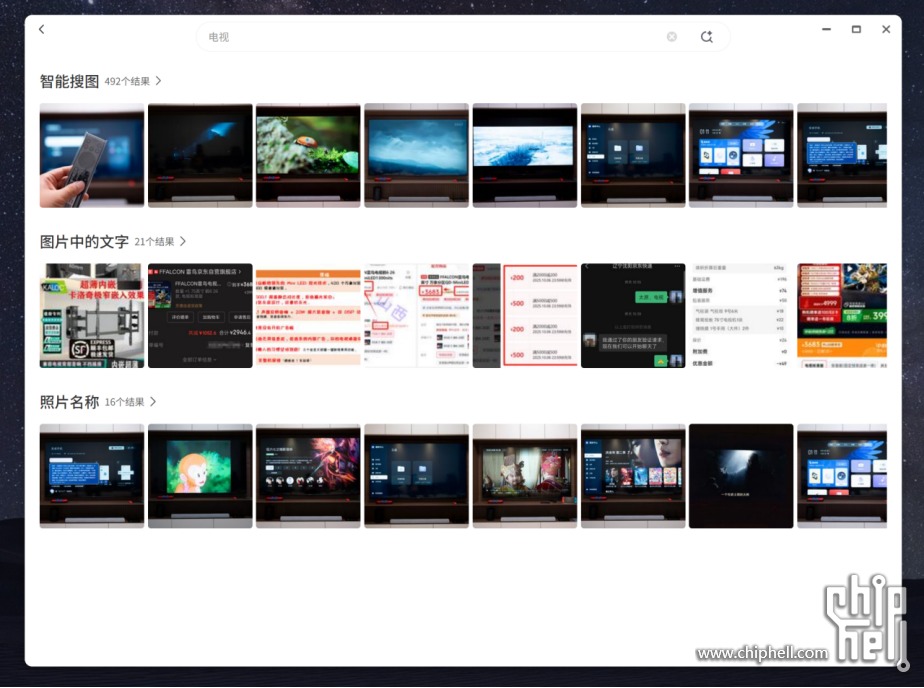Close the photo search window
The image size is (924, 688).
coord(886,30)
